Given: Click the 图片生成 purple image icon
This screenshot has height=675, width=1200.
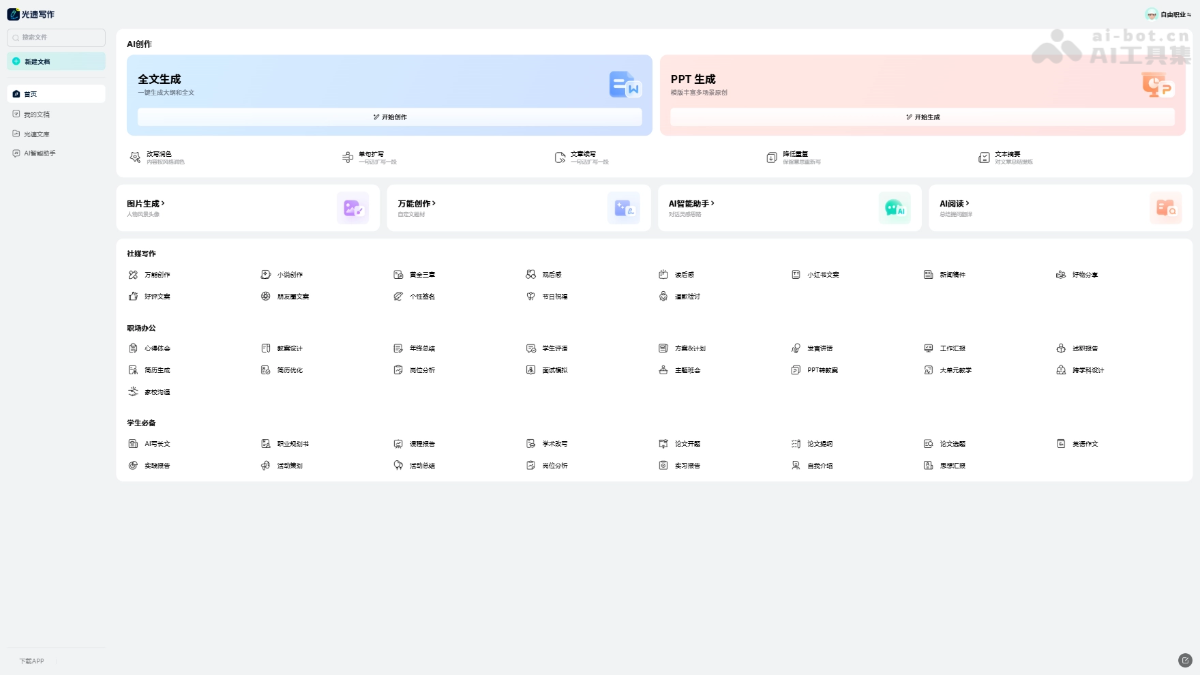Looking at the screenshot, I should pos(353,208).
